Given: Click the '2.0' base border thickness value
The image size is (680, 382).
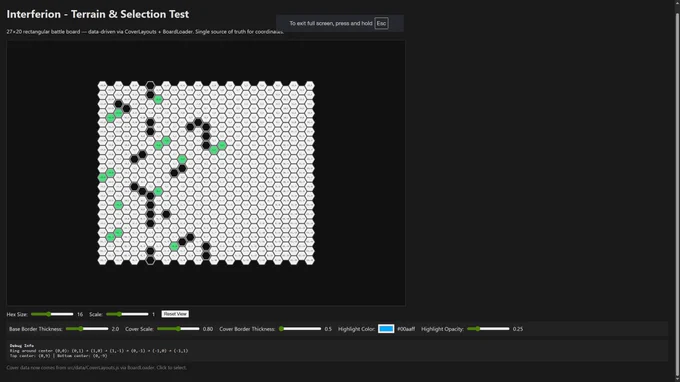Looking at the screenshot, I should [x=115, y=329].
